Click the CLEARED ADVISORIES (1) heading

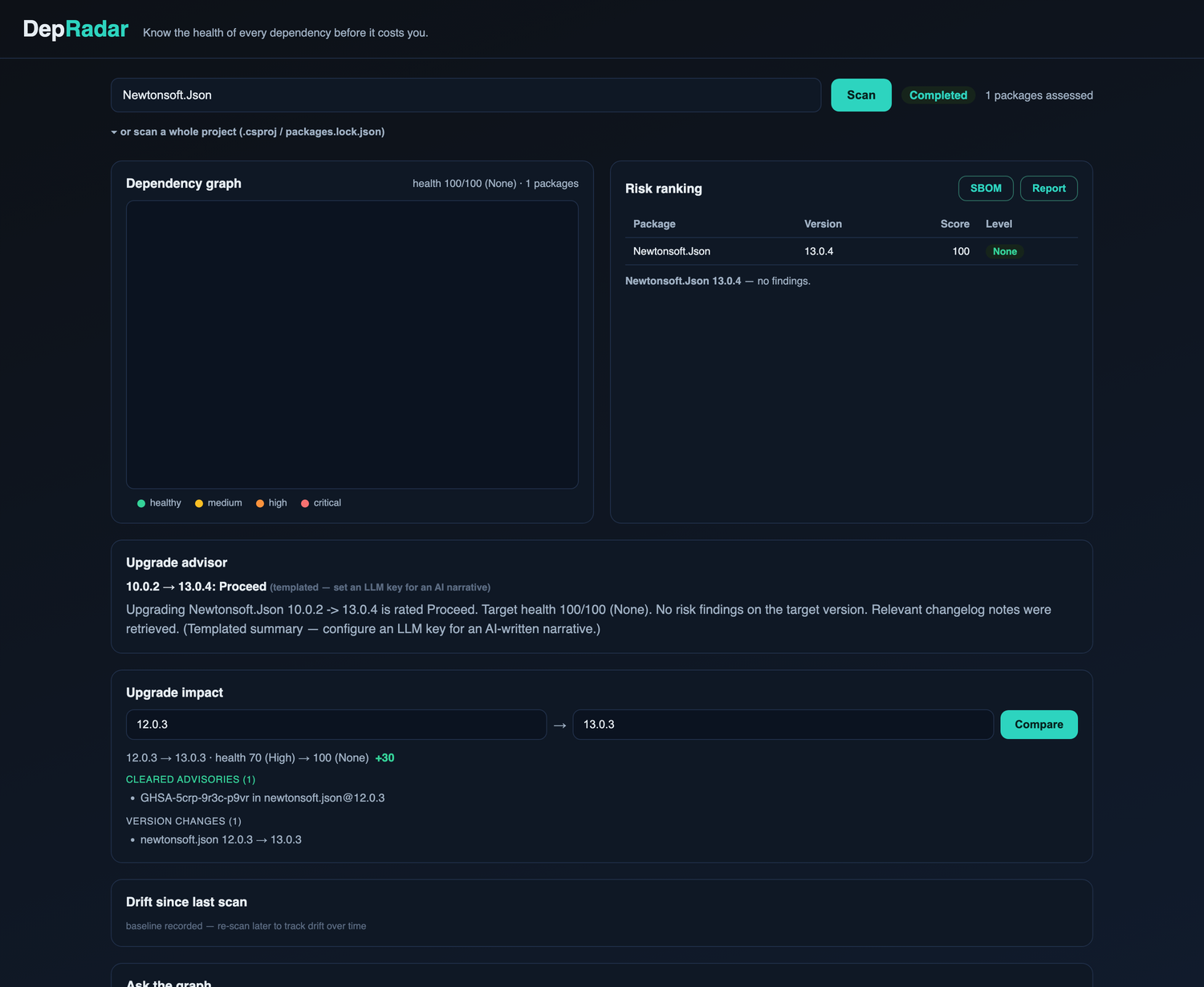[x=190, y=779]
